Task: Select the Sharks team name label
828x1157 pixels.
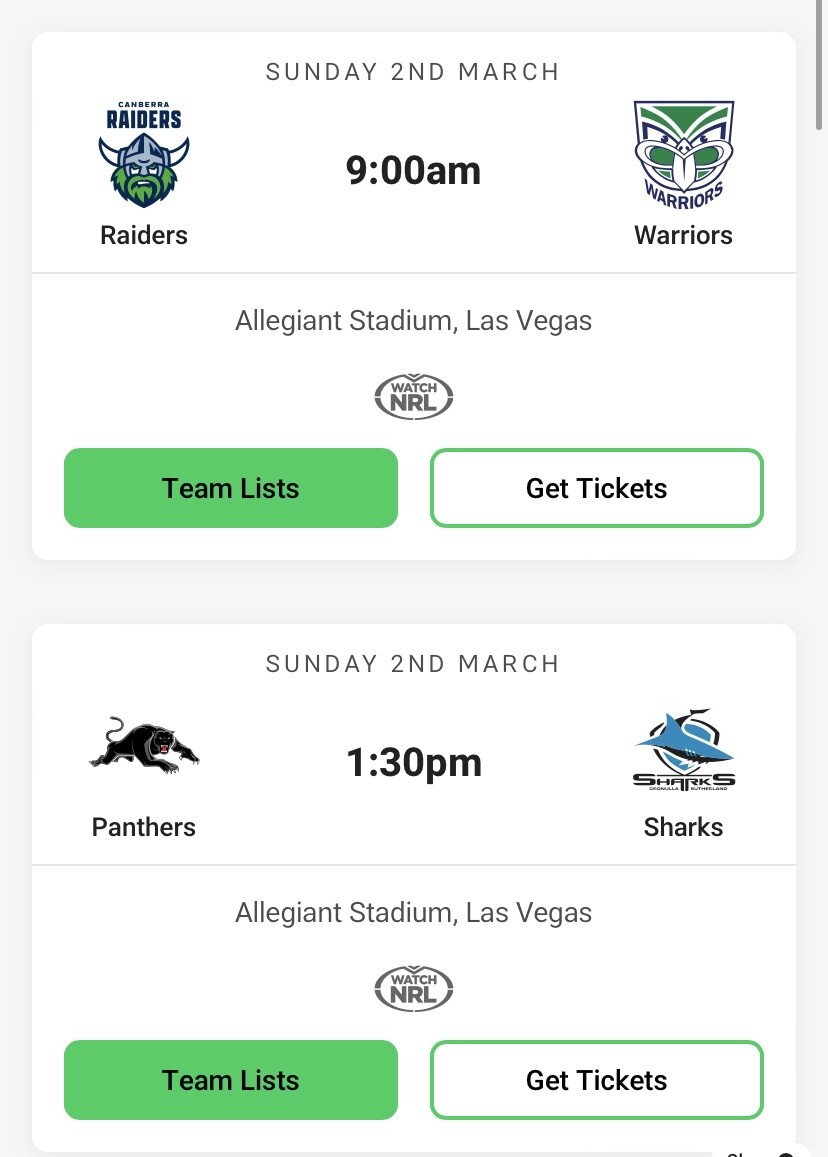Action: 684,827
